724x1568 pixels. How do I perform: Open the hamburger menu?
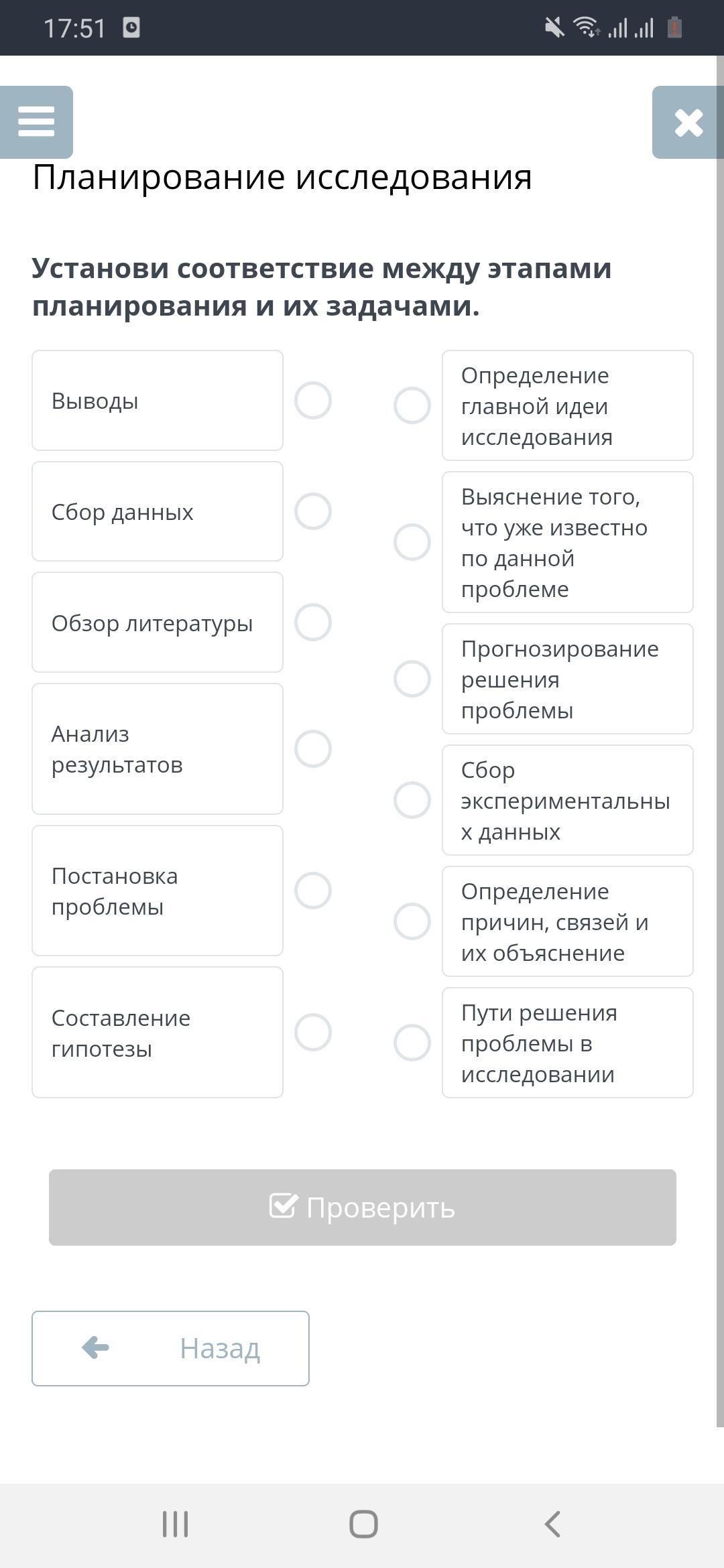pos(36,122)
